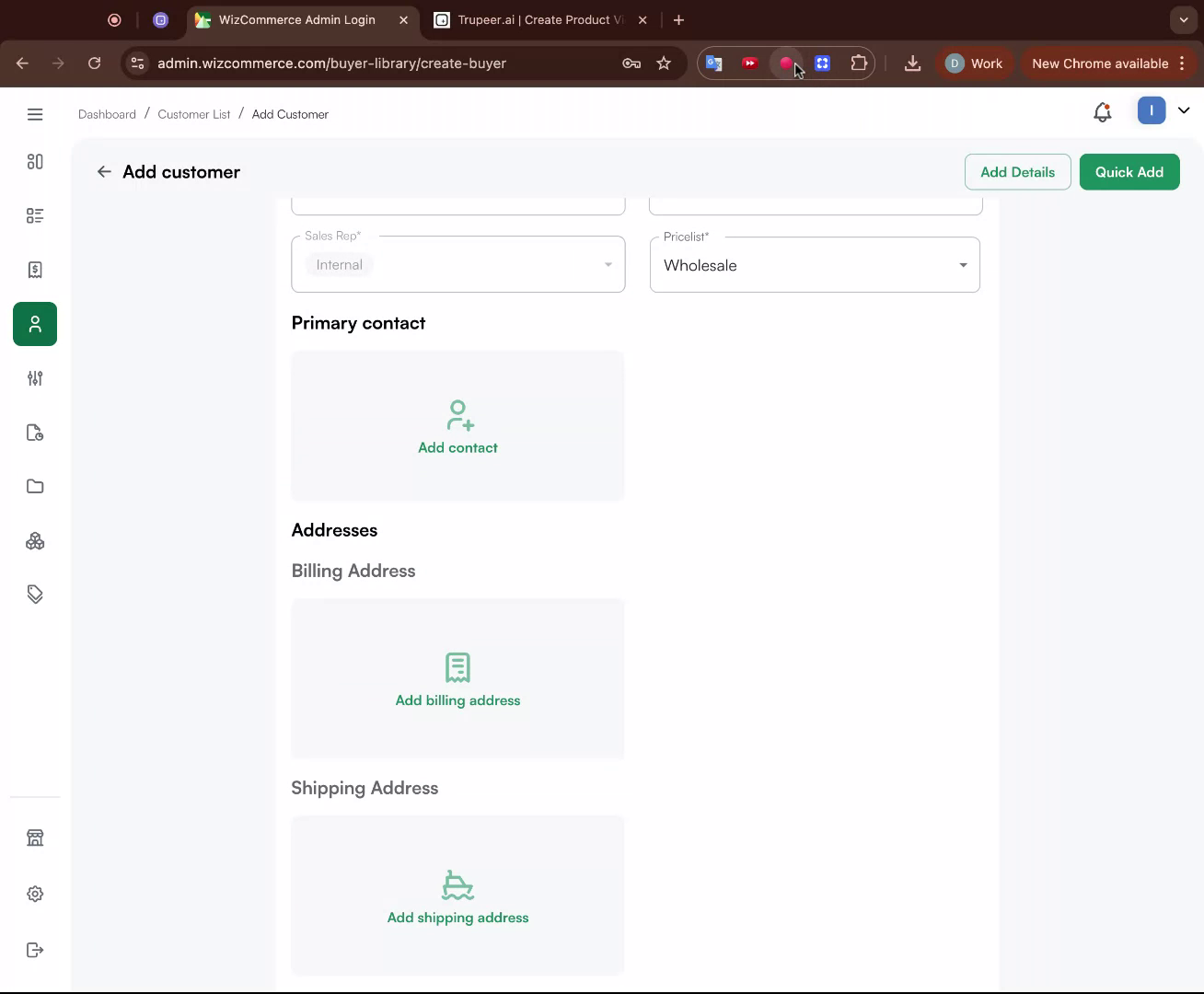
Task: Open browser downloads
Action: (912, 64)
